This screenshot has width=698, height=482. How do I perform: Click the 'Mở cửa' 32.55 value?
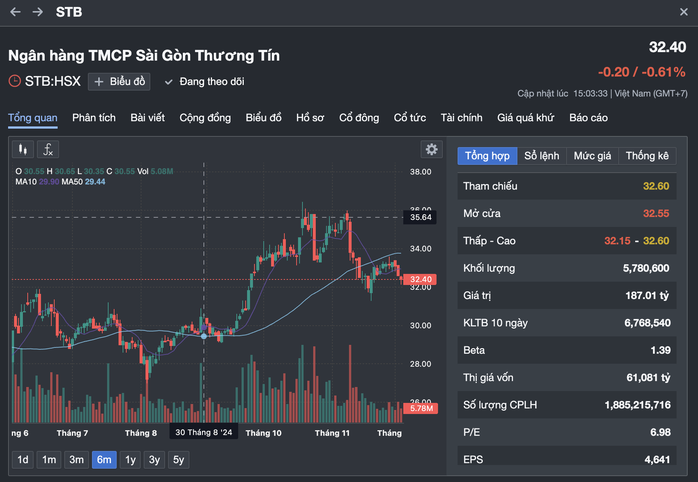(x=656, y=214)
